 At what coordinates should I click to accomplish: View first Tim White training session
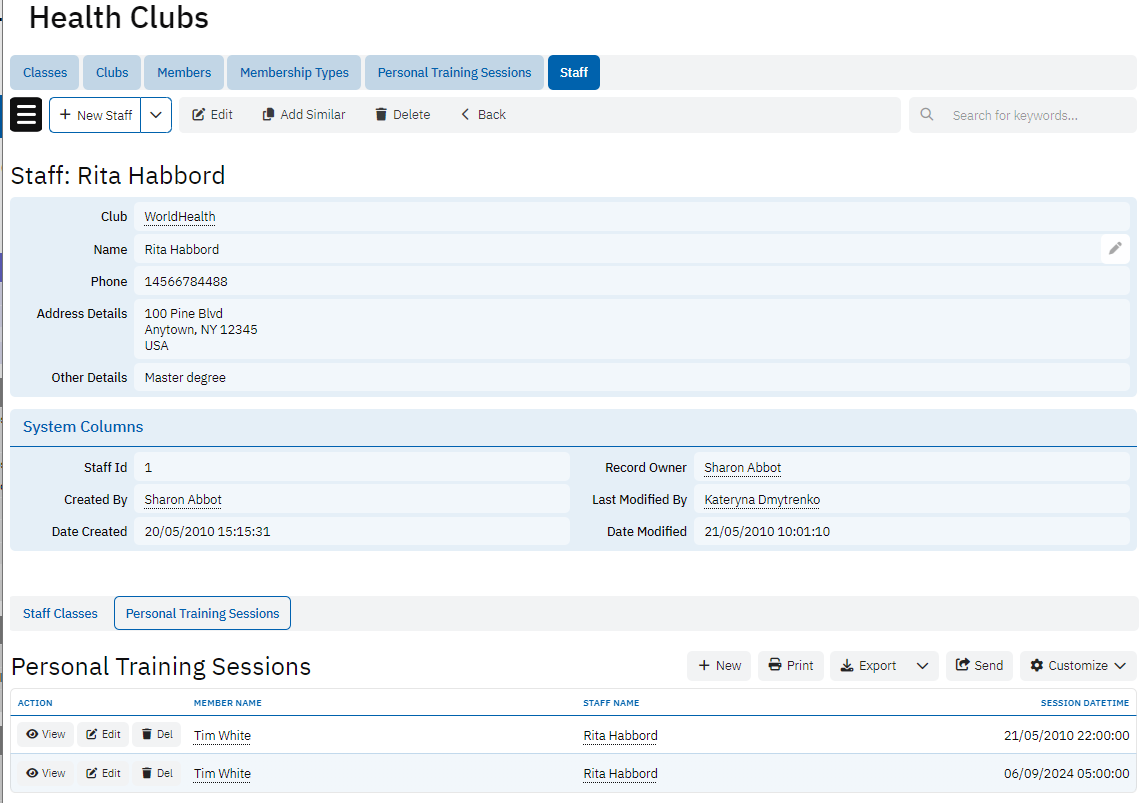pyautogui.click(x=45, y=735)
